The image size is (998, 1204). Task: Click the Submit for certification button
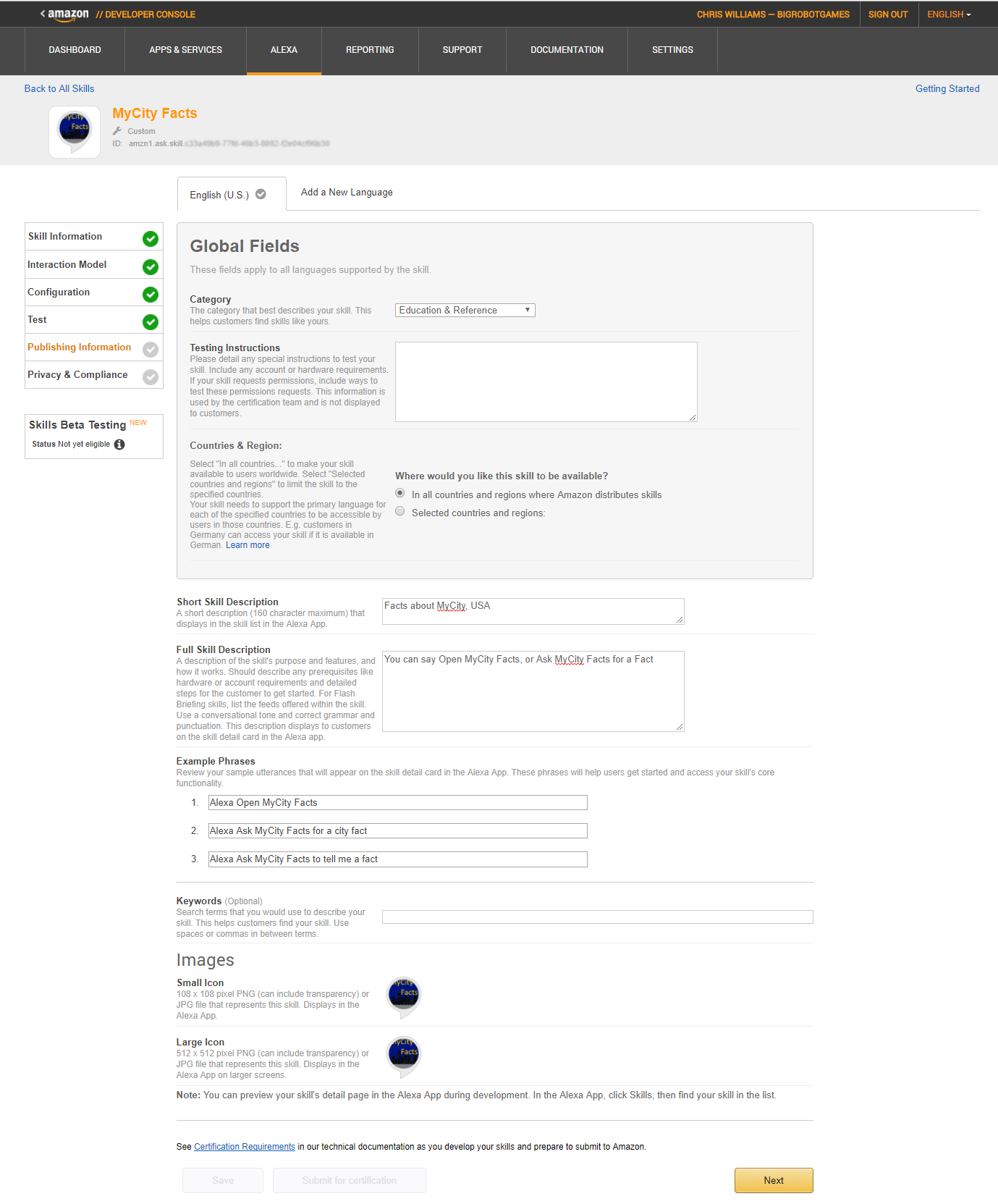[x=350, y=1180]
